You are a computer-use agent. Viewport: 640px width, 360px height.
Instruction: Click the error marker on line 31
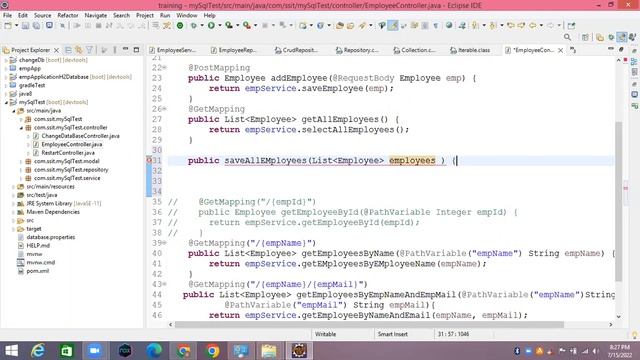(x=149, y=160)
